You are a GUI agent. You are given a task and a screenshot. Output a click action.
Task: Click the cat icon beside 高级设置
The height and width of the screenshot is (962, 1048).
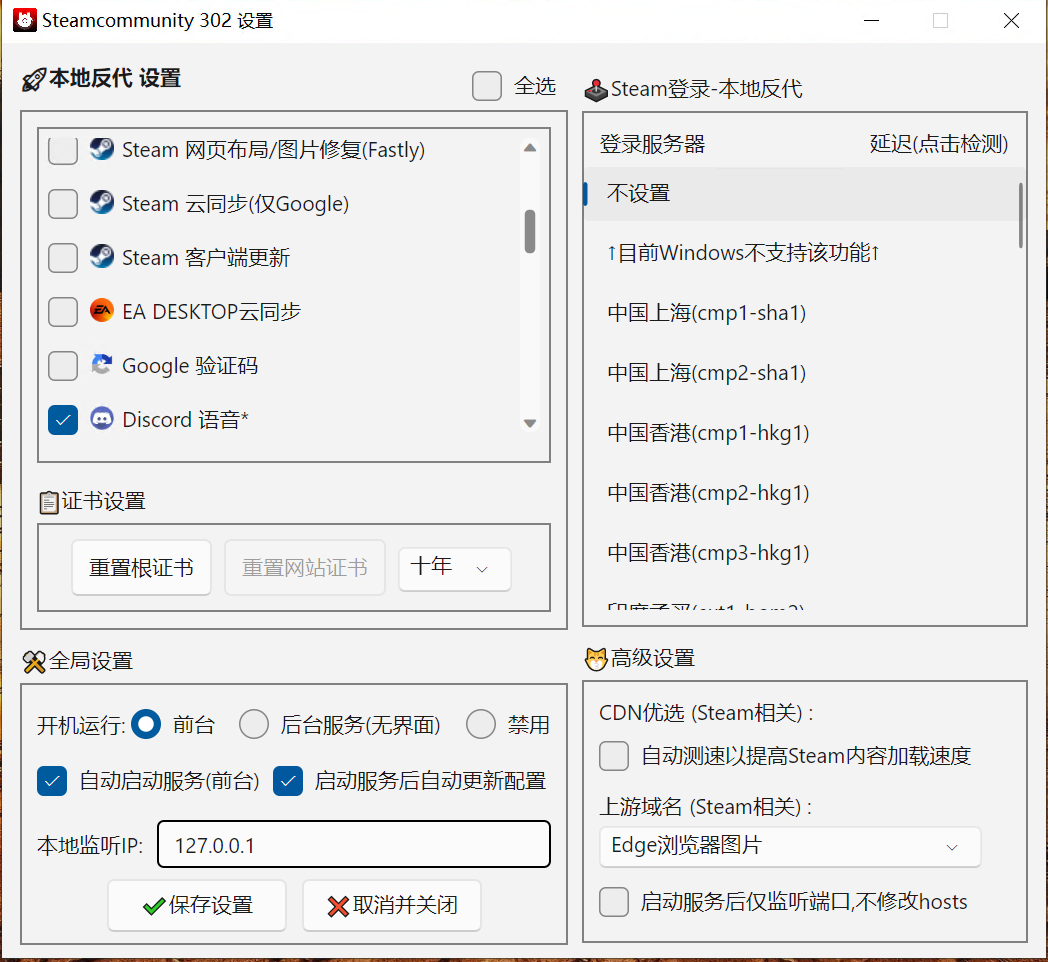click(x=596, y=659)
